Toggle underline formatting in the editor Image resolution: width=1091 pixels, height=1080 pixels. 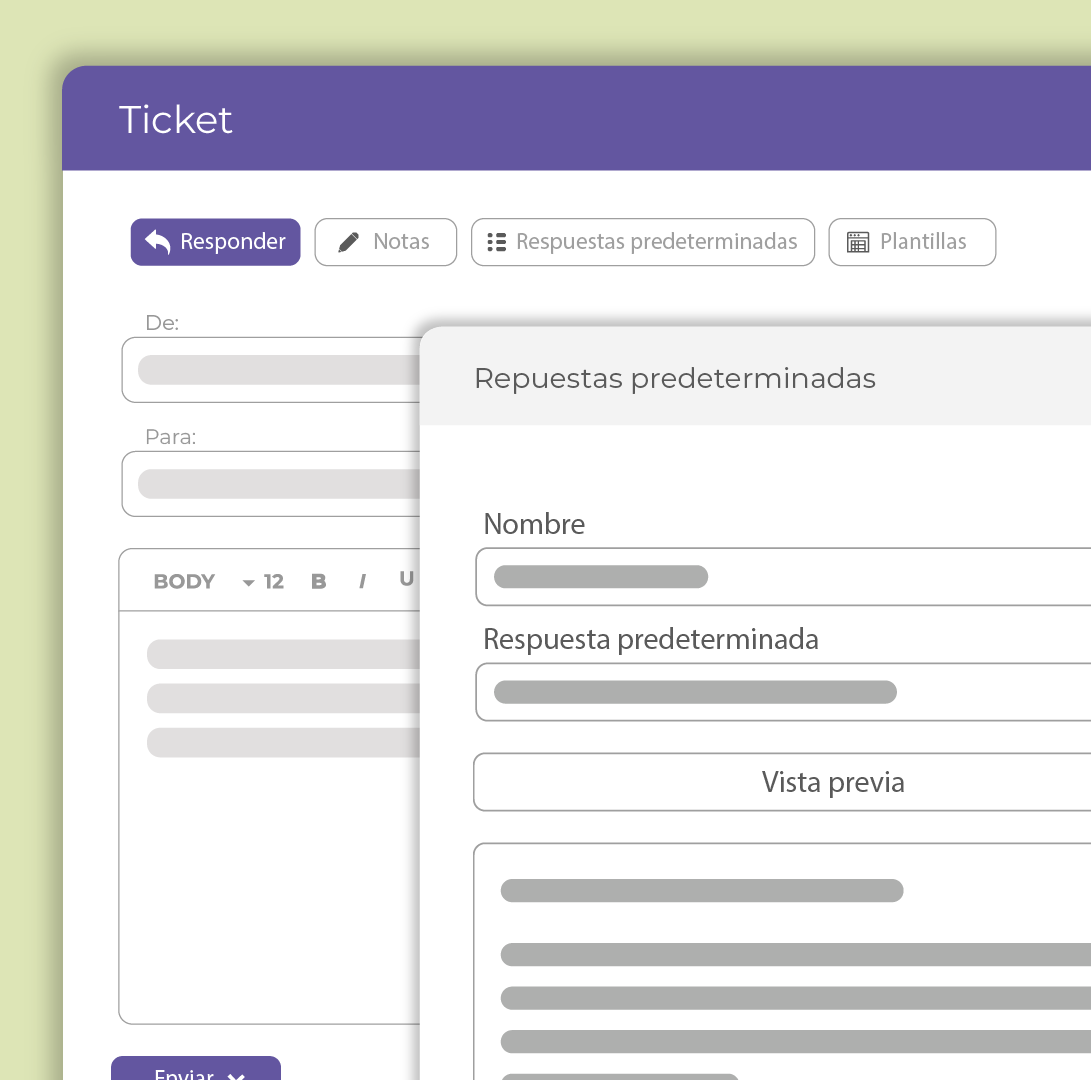point(407,579)
